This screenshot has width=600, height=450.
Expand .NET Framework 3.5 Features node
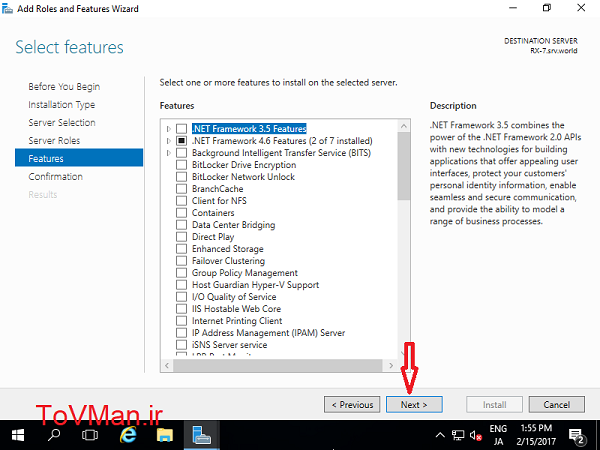[168, 129]
